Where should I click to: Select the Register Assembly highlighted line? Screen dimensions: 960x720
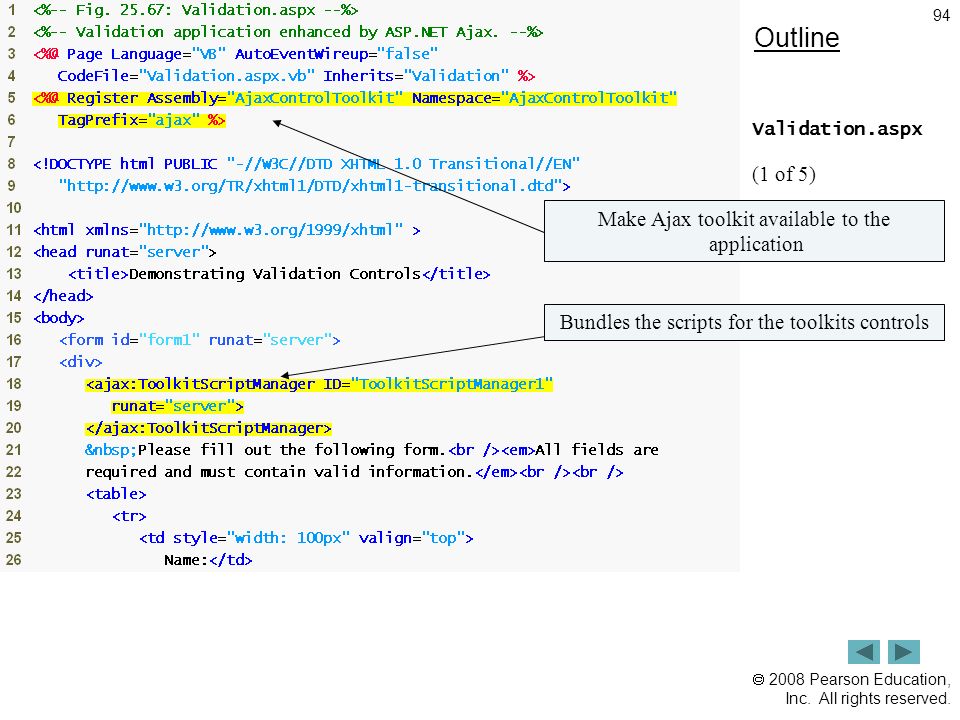click(x=355, y=98)
